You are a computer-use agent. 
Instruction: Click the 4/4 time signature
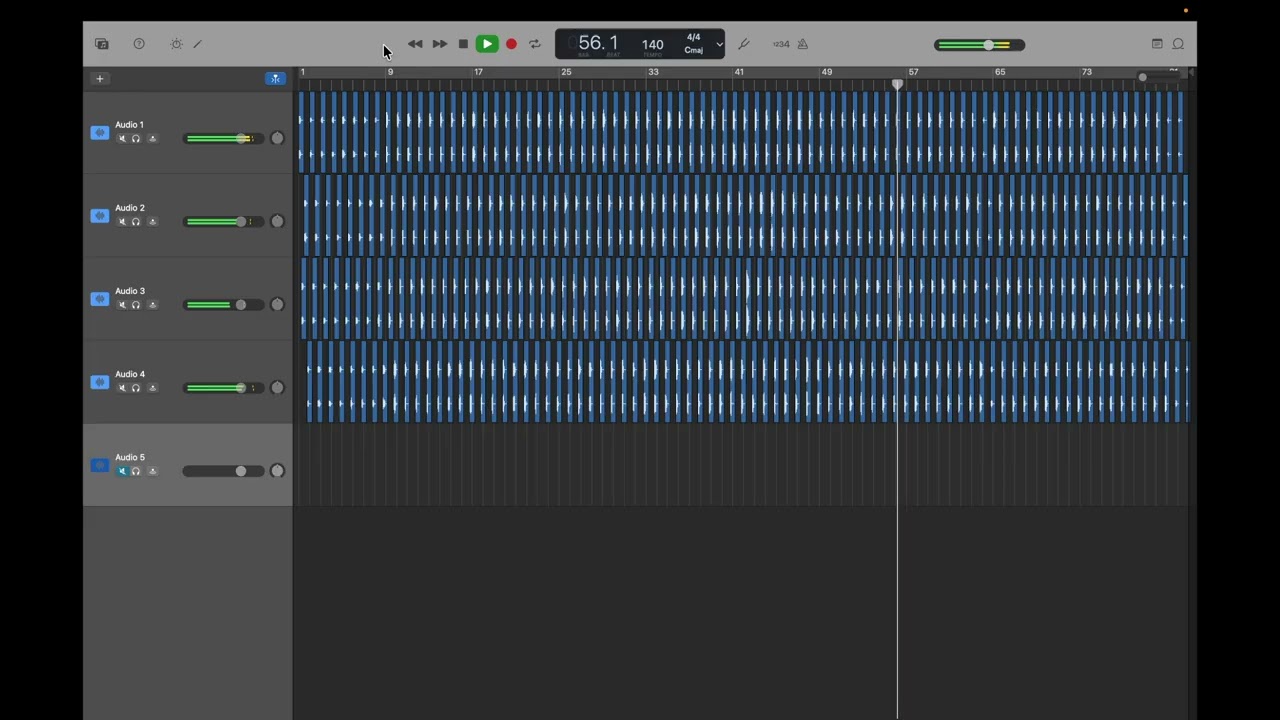tap(693, 37)
